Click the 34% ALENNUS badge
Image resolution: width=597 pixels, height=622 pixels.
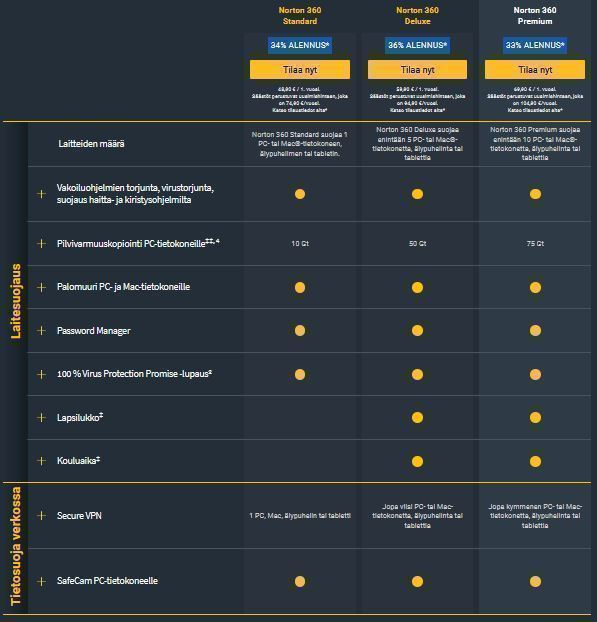click(x=300, y=45)
